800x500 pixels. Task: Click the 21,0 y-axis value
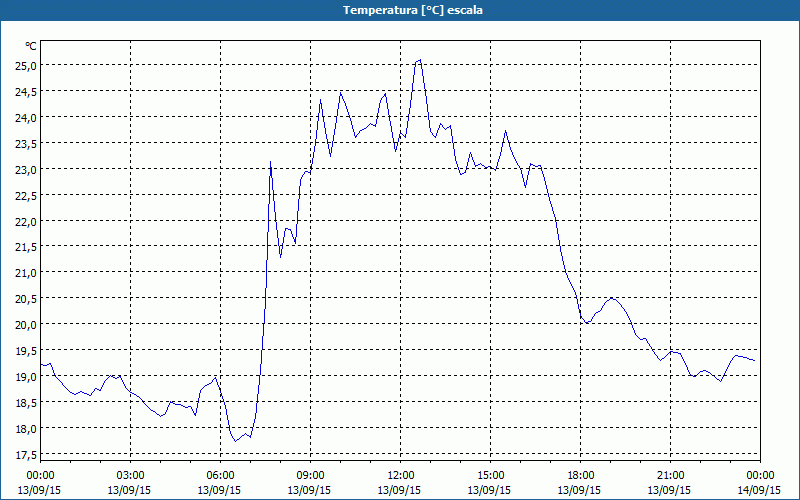click(26, 273)
